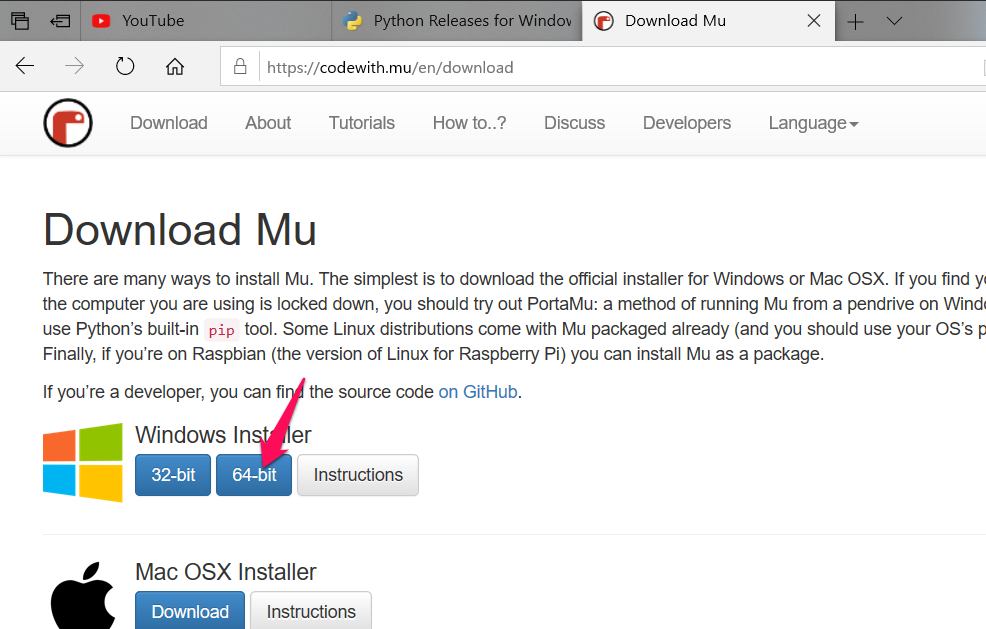Viewport: 986px width, 629px height.
Task: Click the Apple logo image
Action: 83,595
